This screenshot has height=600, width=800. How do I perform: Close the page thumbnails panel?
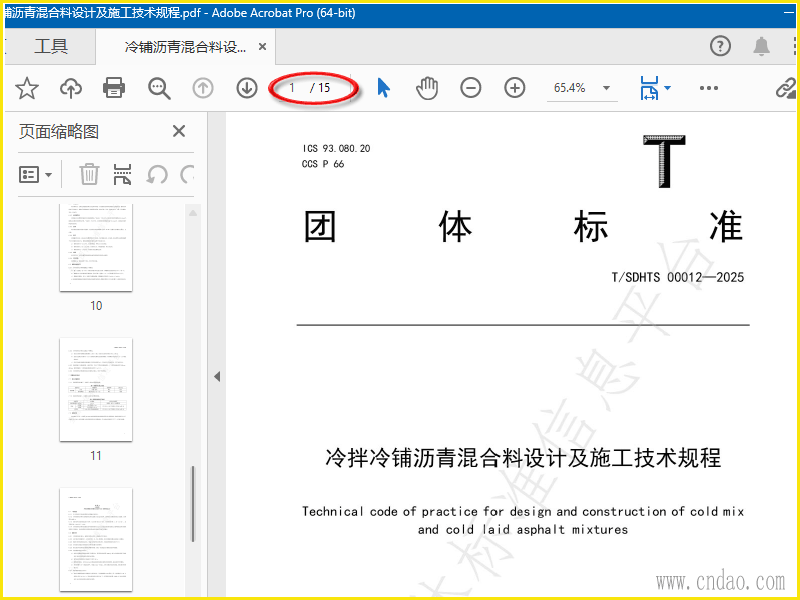pyautogui.click(x=179, y=131)
